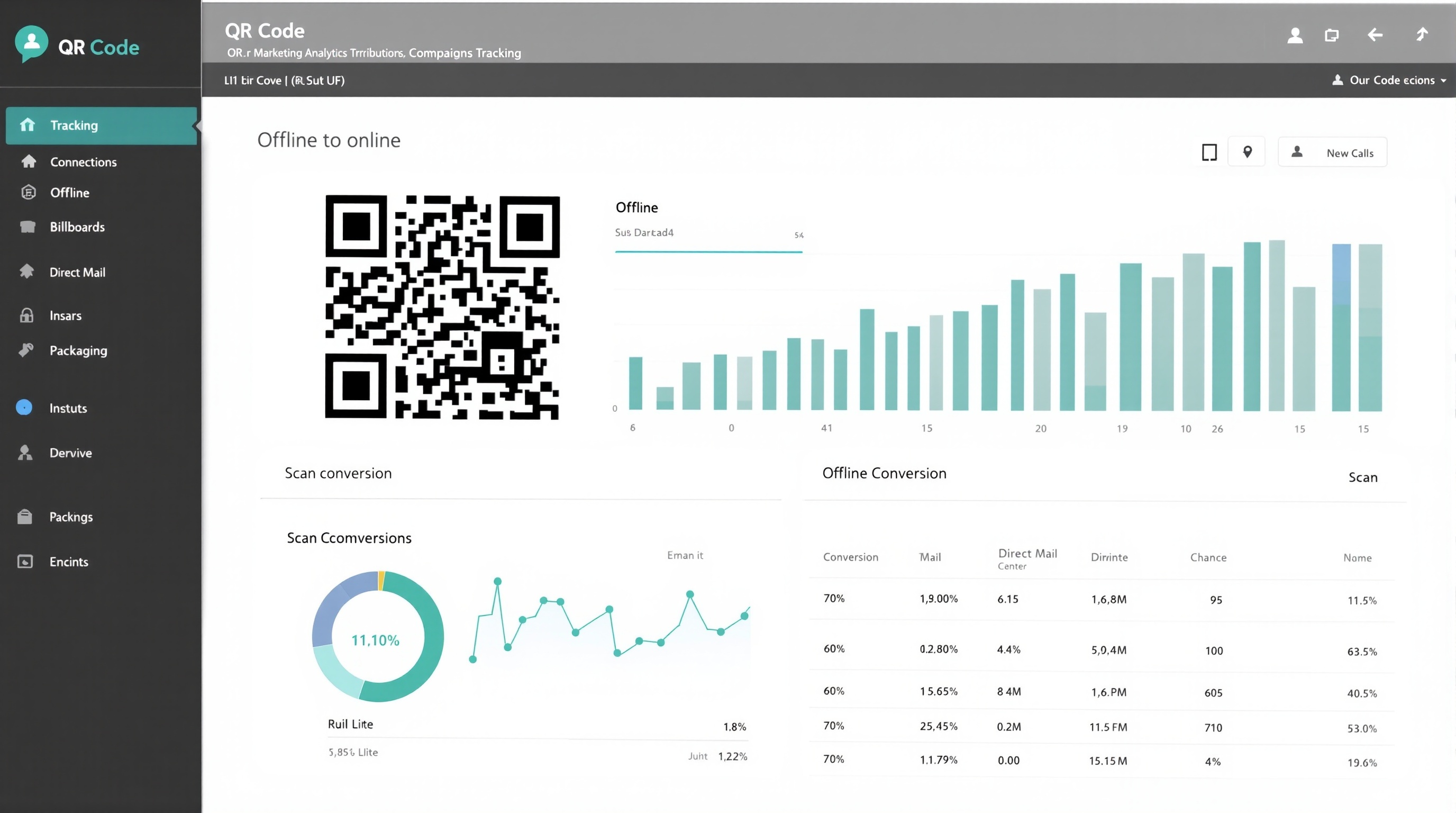
Task: Click the cell value 1,9.00%
Action: click(x=938, y=599)
